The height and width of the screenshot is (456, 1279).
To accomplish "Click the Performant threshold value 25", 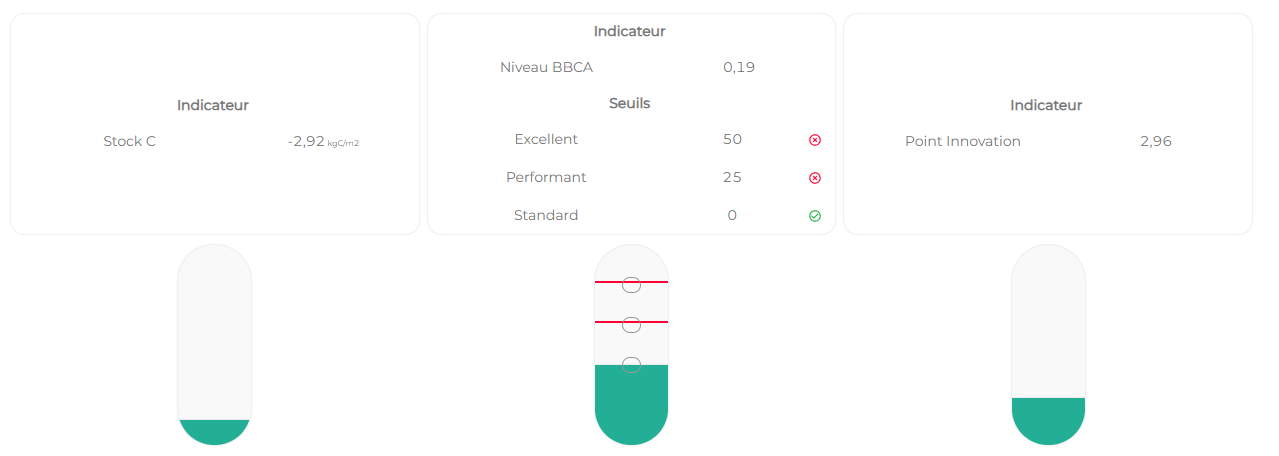I will pyautogui.click(x=732, y=178).
